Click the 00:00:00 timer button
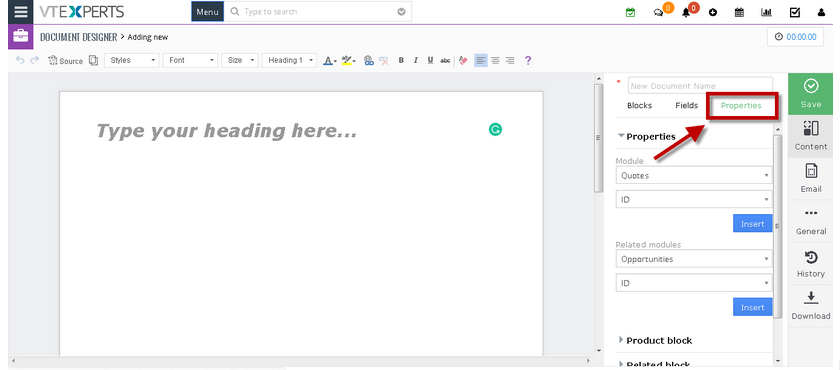840x370 pixels. pyautogui.click(x=796, y=37)
